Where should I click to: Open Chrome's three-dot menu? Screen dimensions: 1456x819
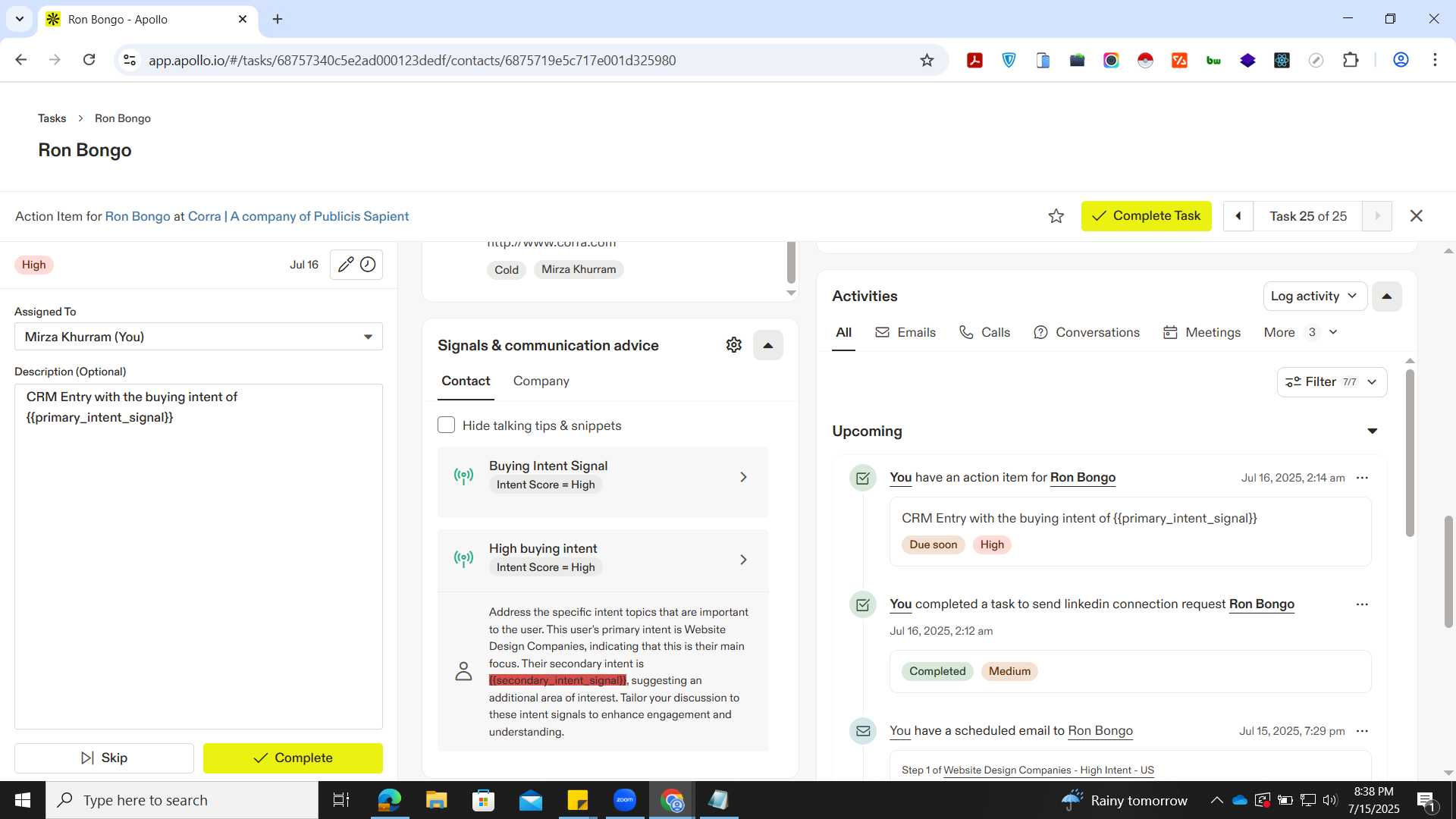[1435, 60]
